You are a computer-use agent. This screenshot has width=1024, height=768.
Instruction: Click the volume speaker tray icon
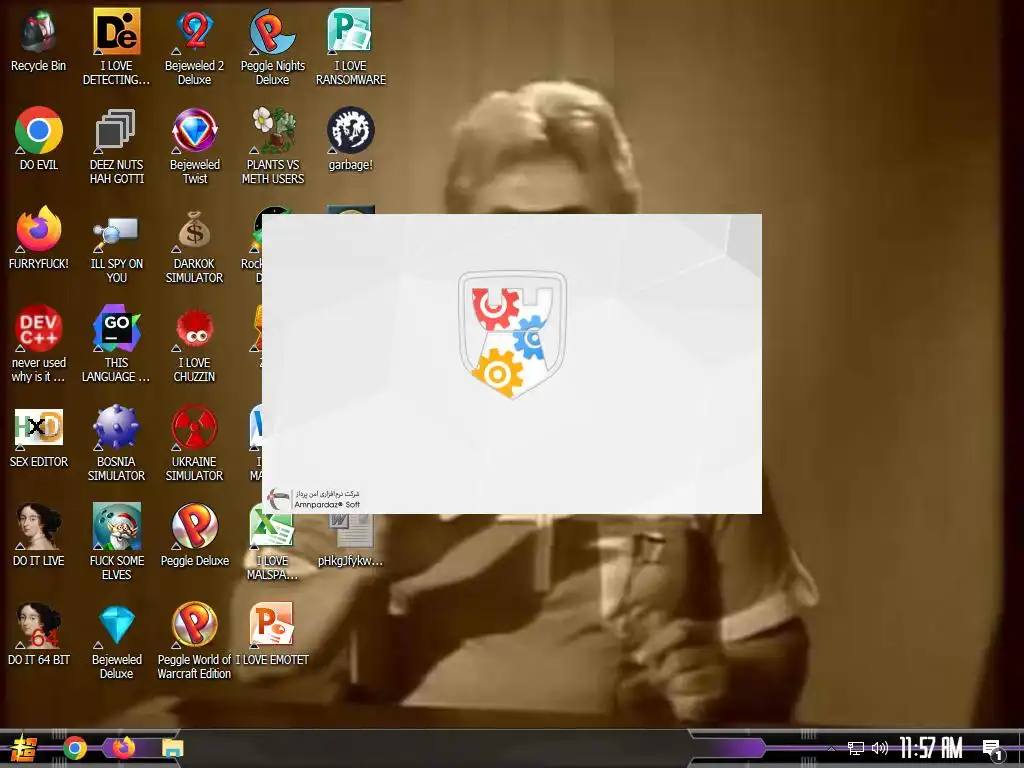pyautogui.click(x=880, y=748)
